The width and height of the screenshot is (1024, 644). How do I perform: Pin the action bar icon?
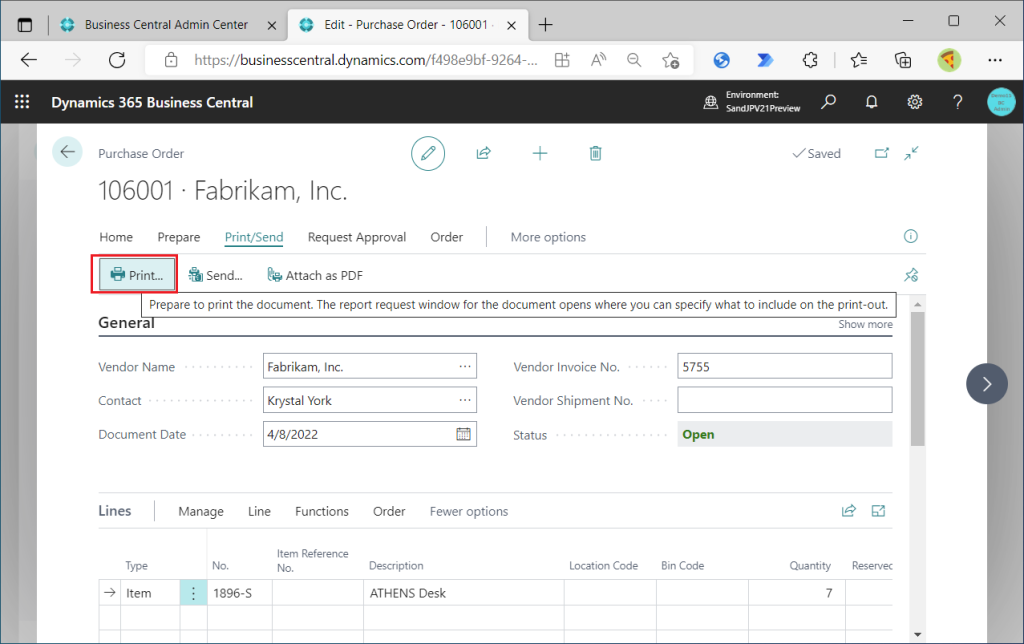tap(911, 275)
